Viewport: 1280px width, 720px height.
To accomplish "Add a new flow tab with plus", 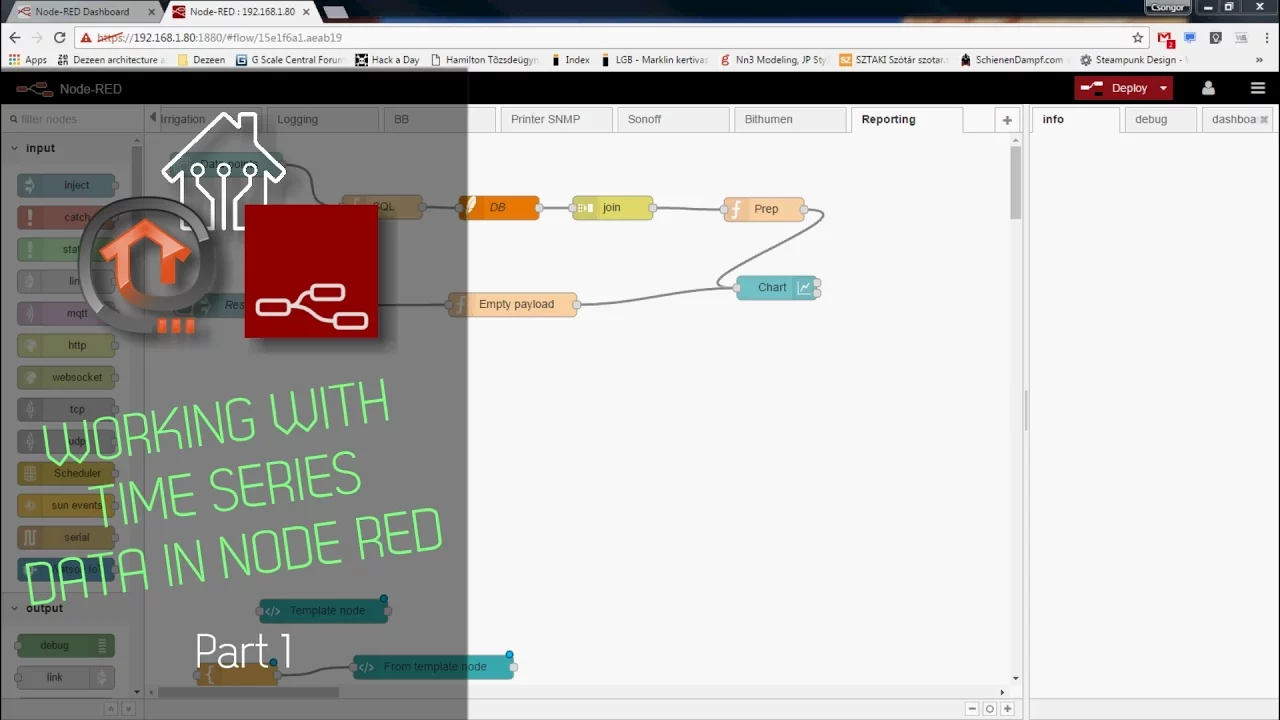I will coord(1007,120).
